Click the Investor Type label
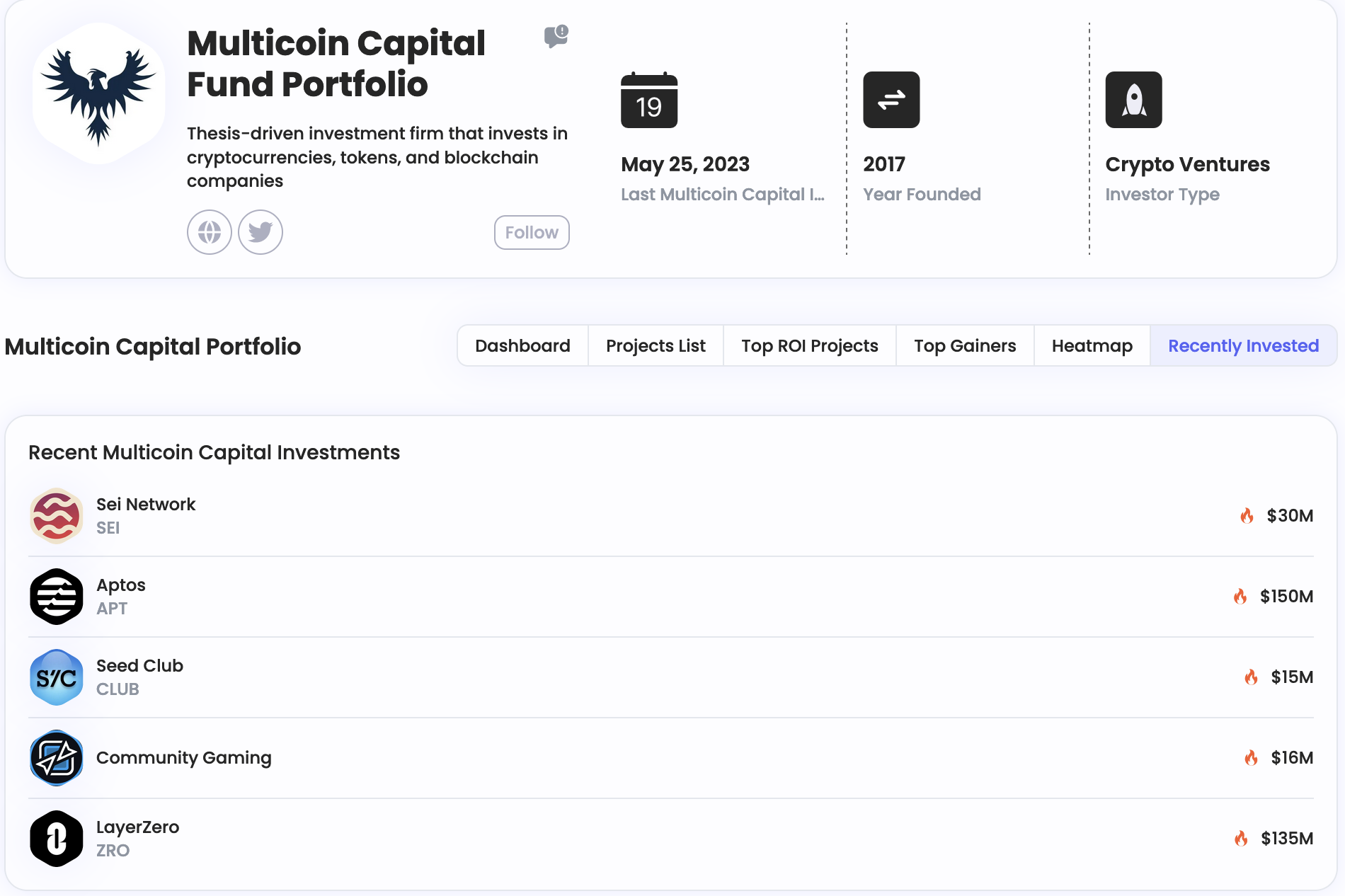Screen dimensions: 1345x896 (1162, 194)
